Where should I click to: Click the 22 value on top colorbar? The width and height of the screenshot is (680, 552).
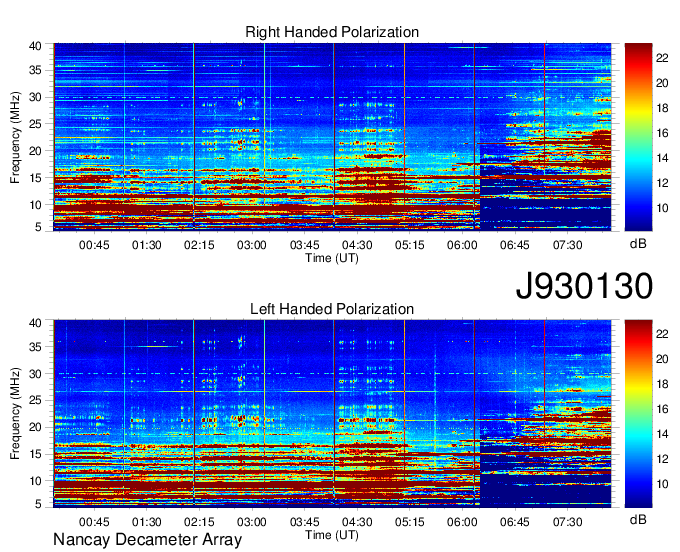point(662,58)
